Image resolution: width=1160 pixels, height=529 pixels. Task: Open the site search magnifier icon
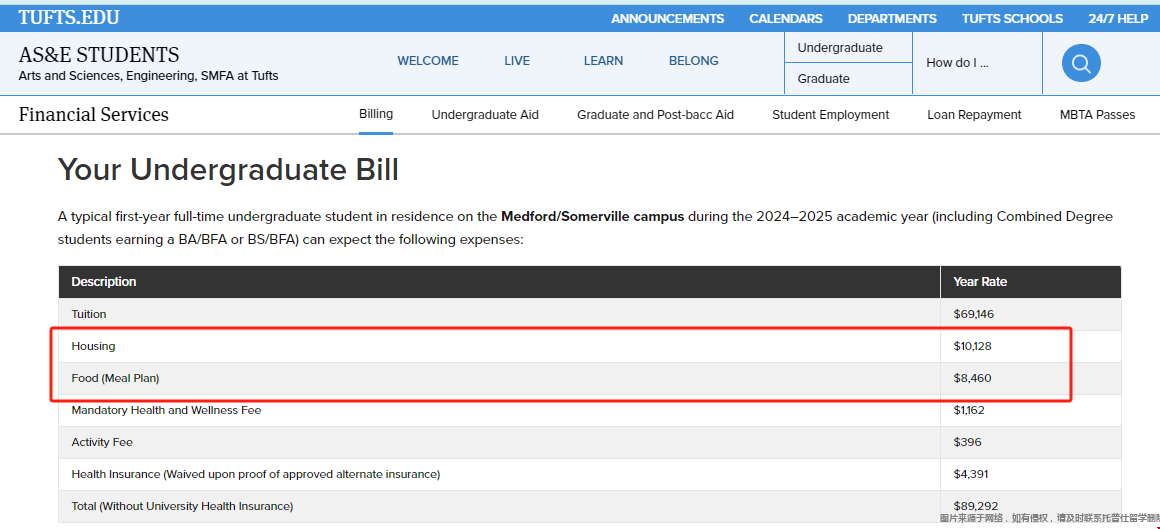pos(1081,64)
